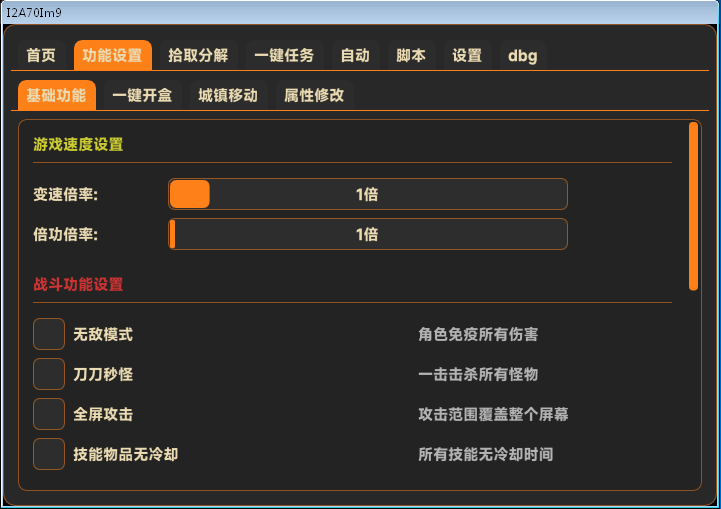Click the 变速倍率 slider bar
Screen dimensions: 721x509
[x=367, y=194]
